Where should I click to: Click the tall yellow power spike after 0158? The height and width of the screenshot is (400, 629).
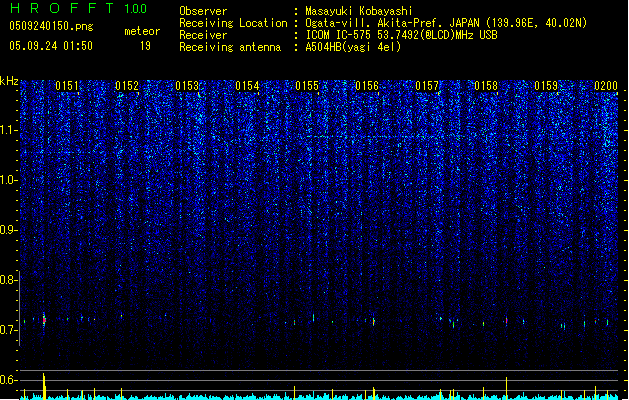coord(506,388)
